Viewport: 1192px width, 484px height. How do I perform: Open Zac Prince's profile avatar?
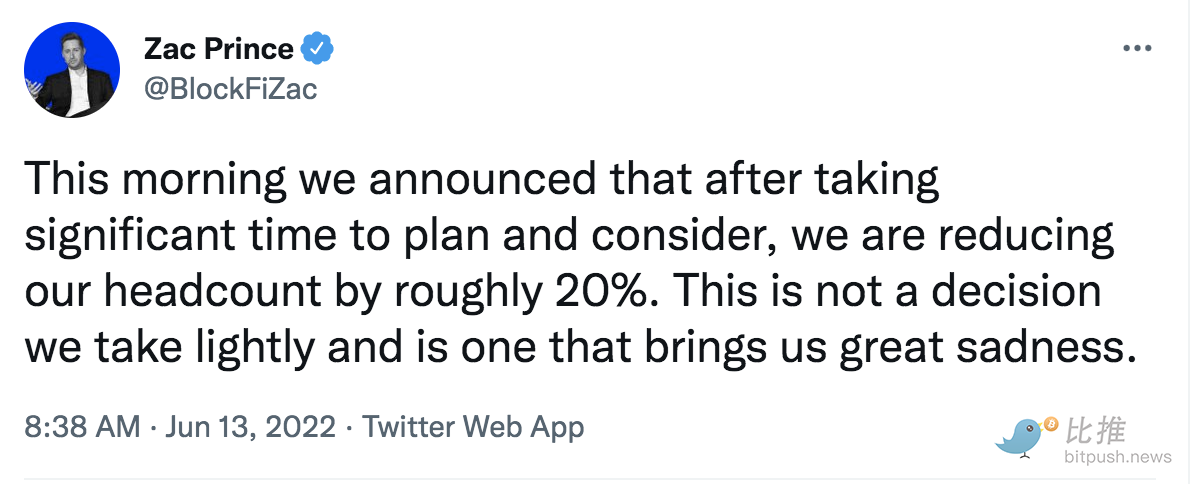[x=72, y=70]
